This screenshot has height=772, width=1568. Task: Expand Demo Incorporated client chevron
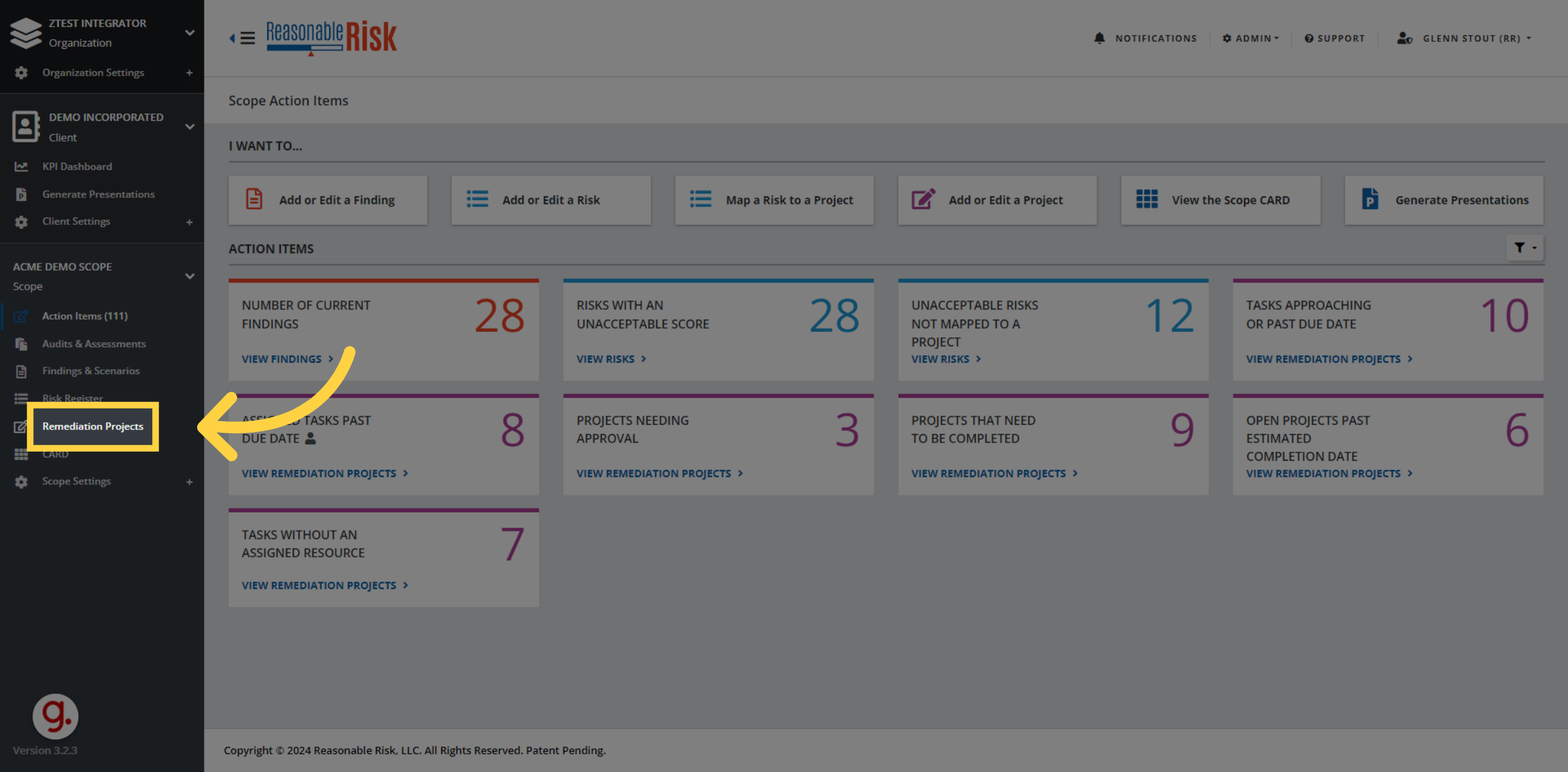click(x=189, y=126)
